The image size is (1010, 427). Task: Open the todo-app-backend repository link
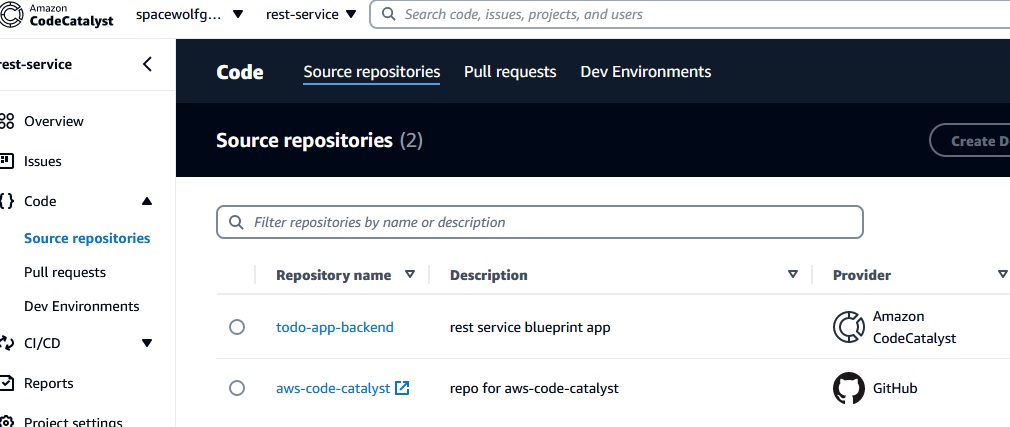pos(335,327)
